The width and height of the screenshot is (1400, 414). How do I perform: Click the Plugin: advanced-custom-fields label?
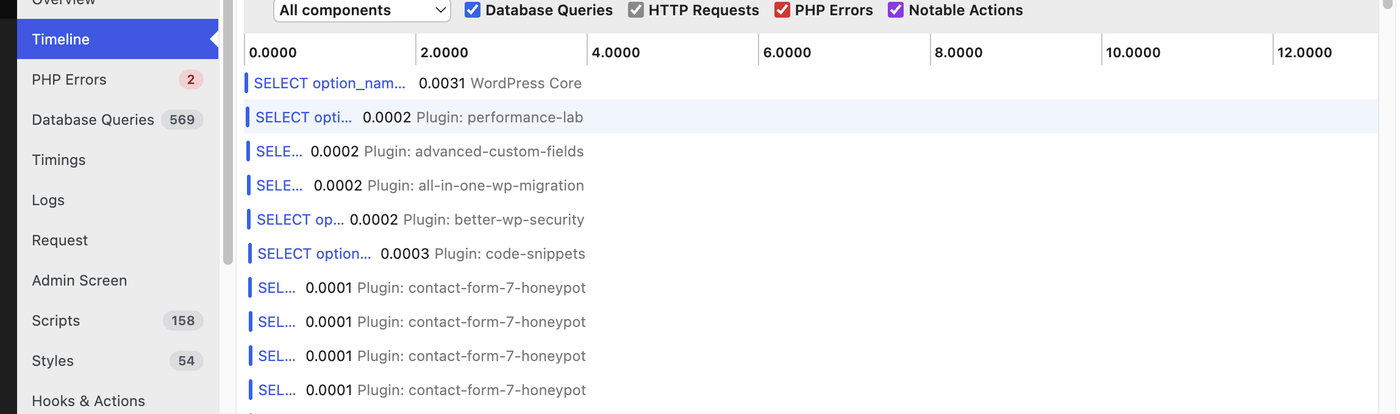pos(474,151)
